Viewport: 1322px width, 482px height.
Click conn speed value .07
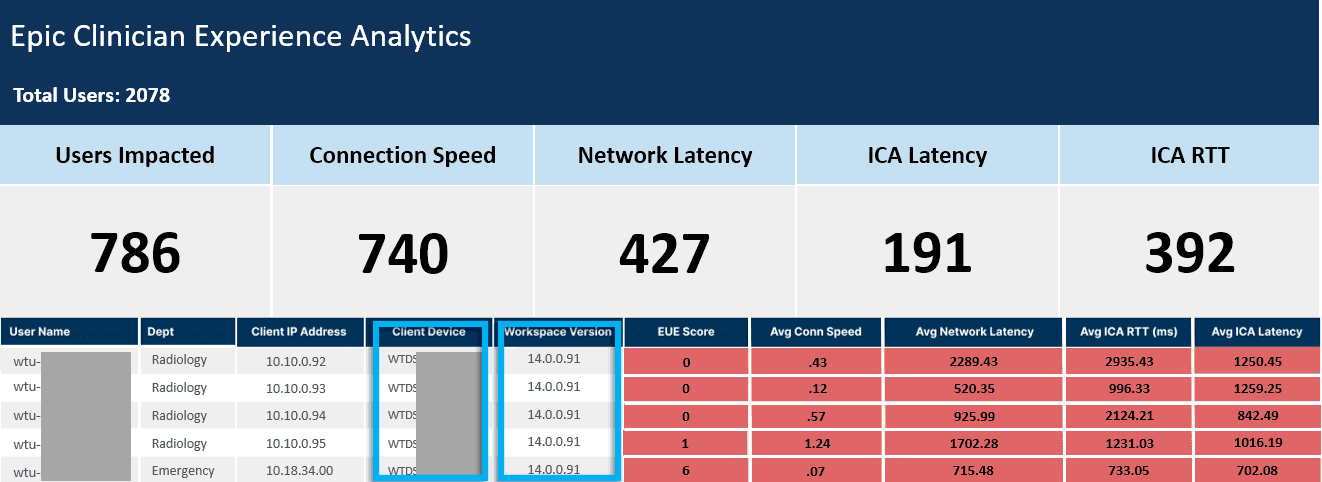click(816, 471)
